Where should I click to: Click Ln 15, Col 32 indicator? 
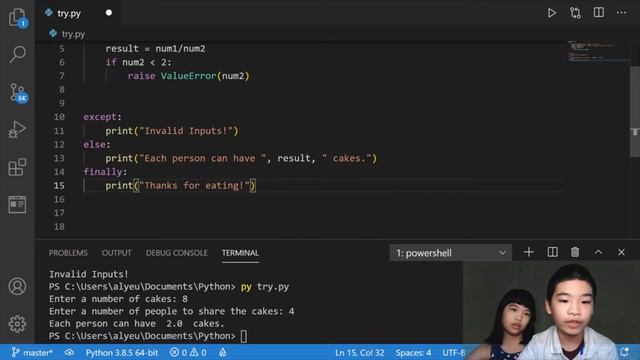click(360, 353)
